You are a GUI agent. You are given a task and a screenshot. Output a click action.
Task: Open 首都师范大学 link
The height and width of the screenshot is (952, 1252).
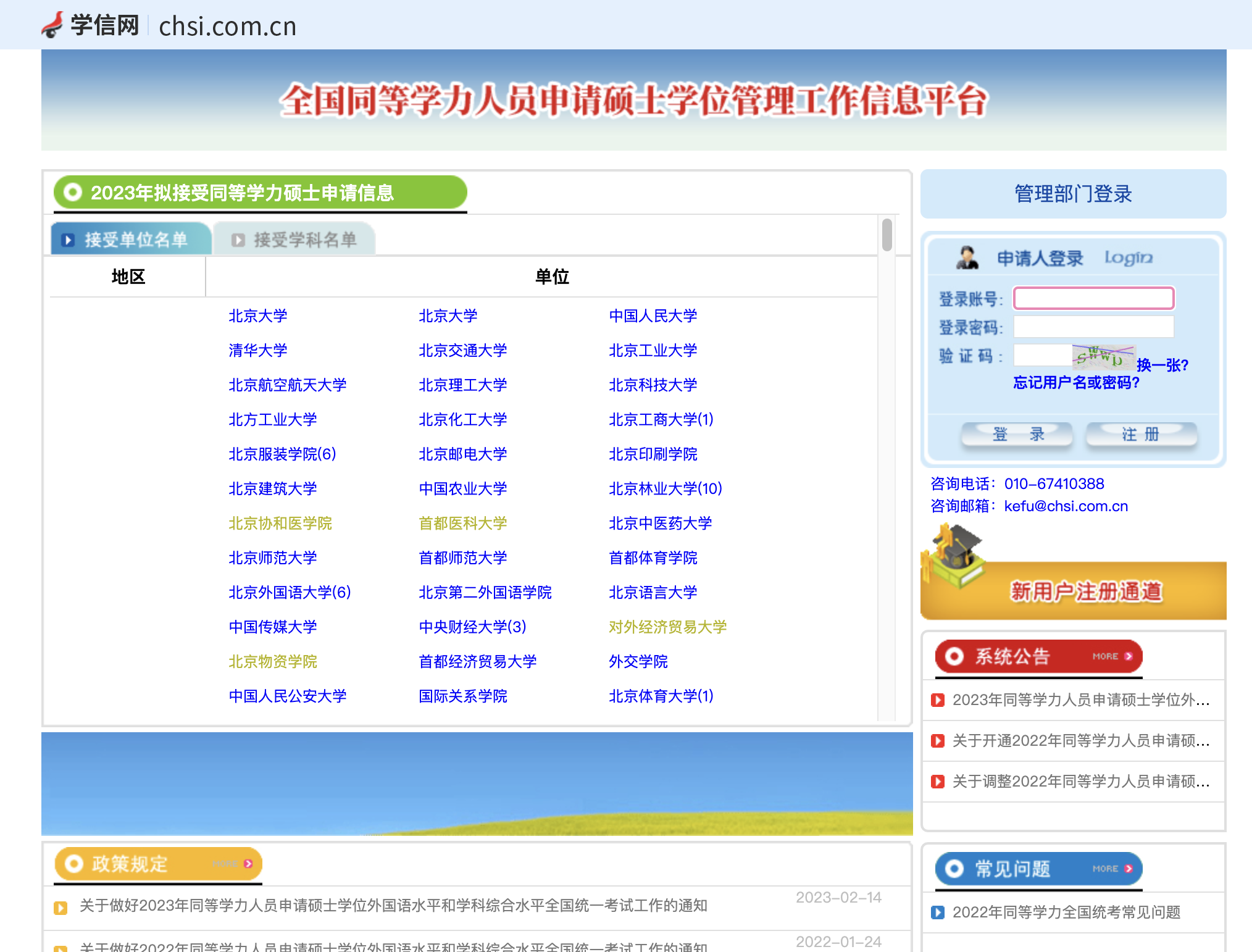[463, 558]
